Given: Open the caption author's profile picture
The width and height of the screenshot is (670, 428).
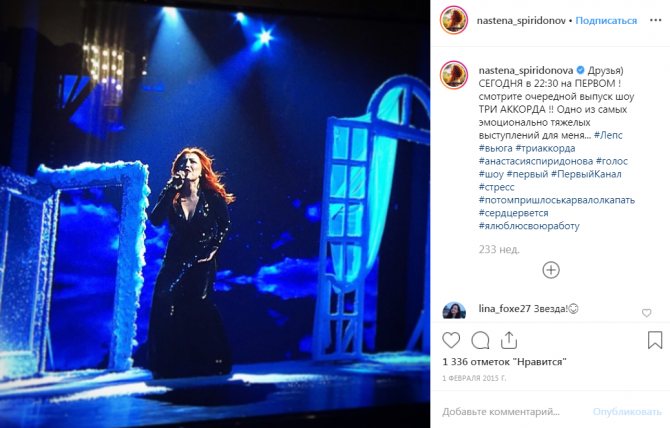Looking at the screenshot, I should click(454, 75).
